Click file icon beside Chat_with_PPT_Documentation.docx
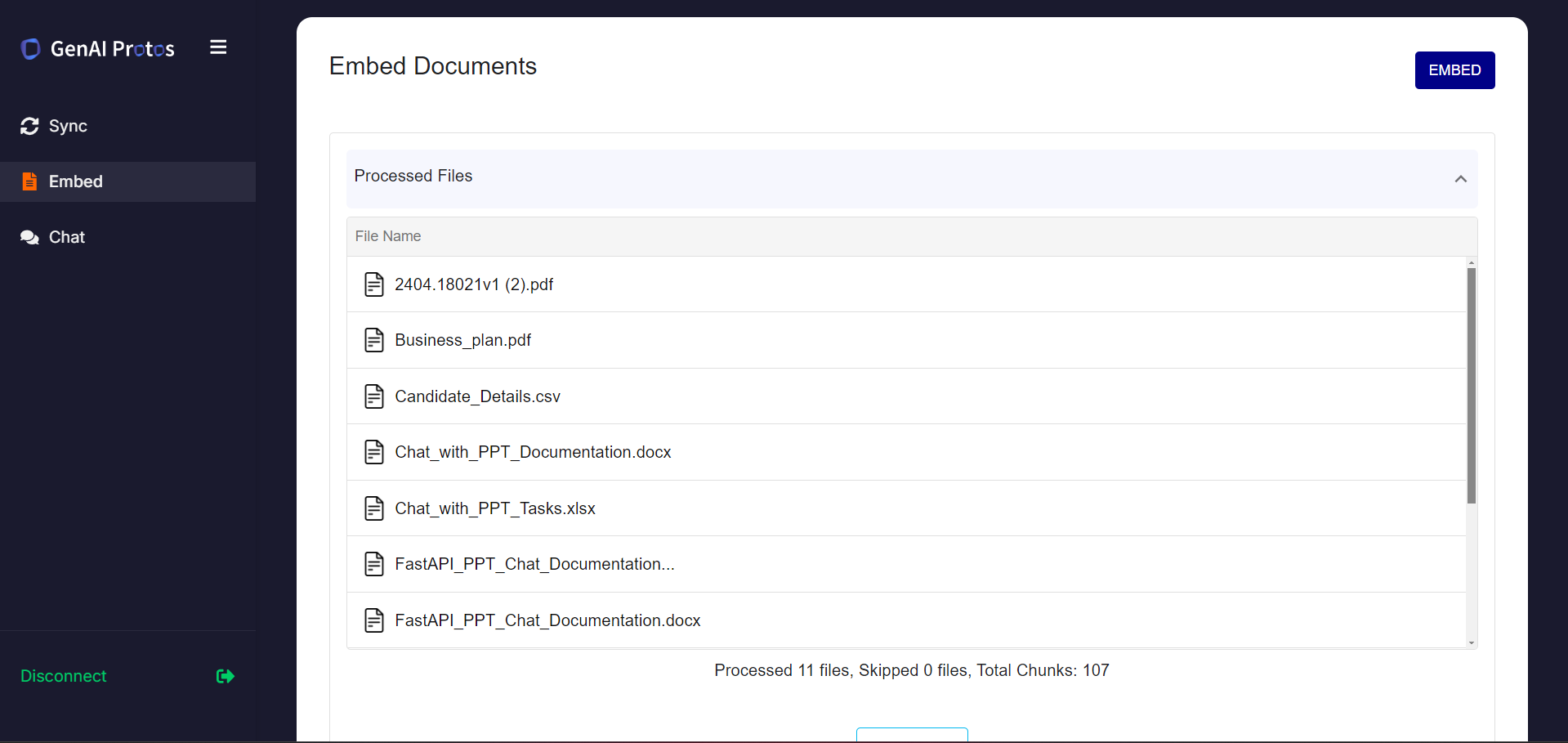 (374, 452)
